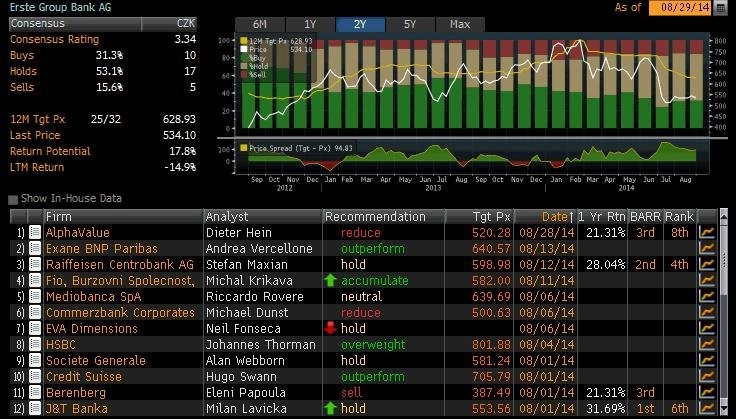The image size is (736, 419).
Task: Open J&T Banka document icon
Action: (35, 408)
